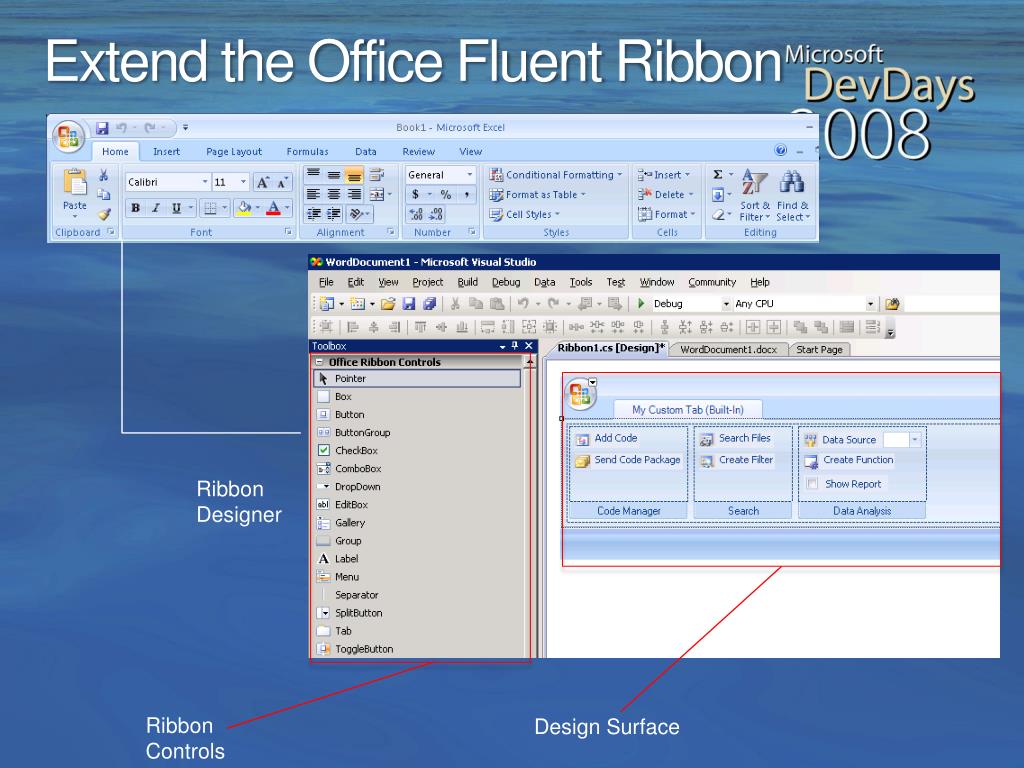
Task: Switch to the Start Page tab
Action: click(x=819, y=349)
